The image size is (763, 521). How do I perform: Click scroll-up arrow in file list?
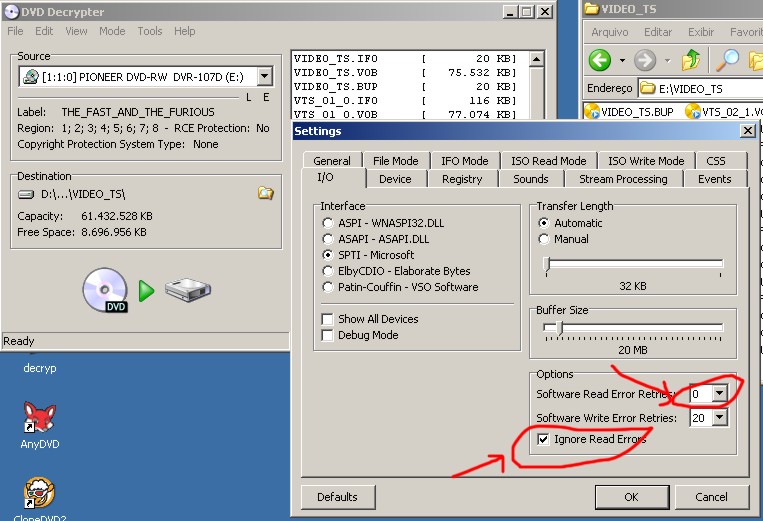[536, 59]
